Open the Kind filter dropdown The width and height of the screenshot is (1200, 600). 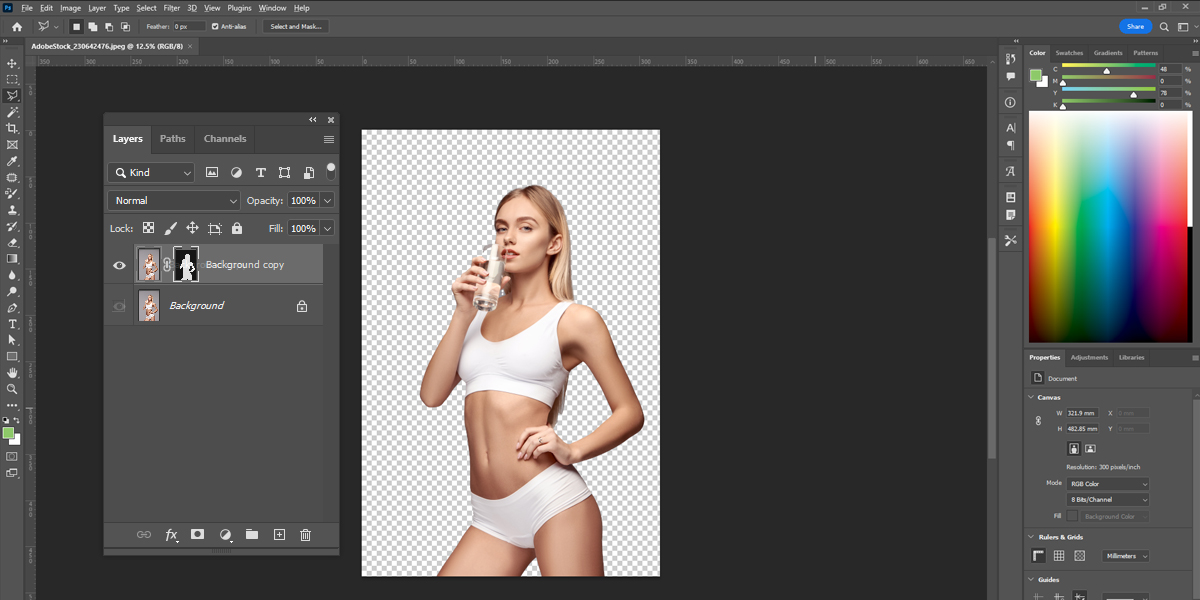tap(151, 172)
